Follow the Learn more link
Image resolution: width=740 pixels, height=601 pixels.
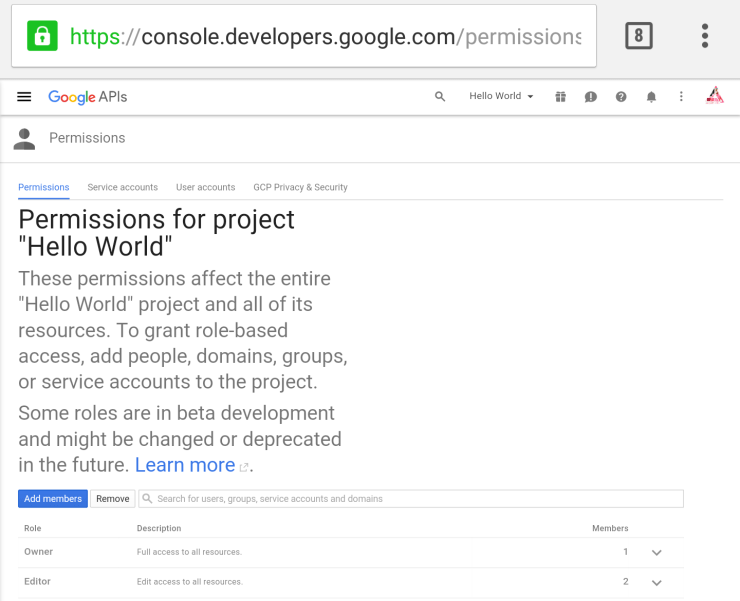(185, 465)
